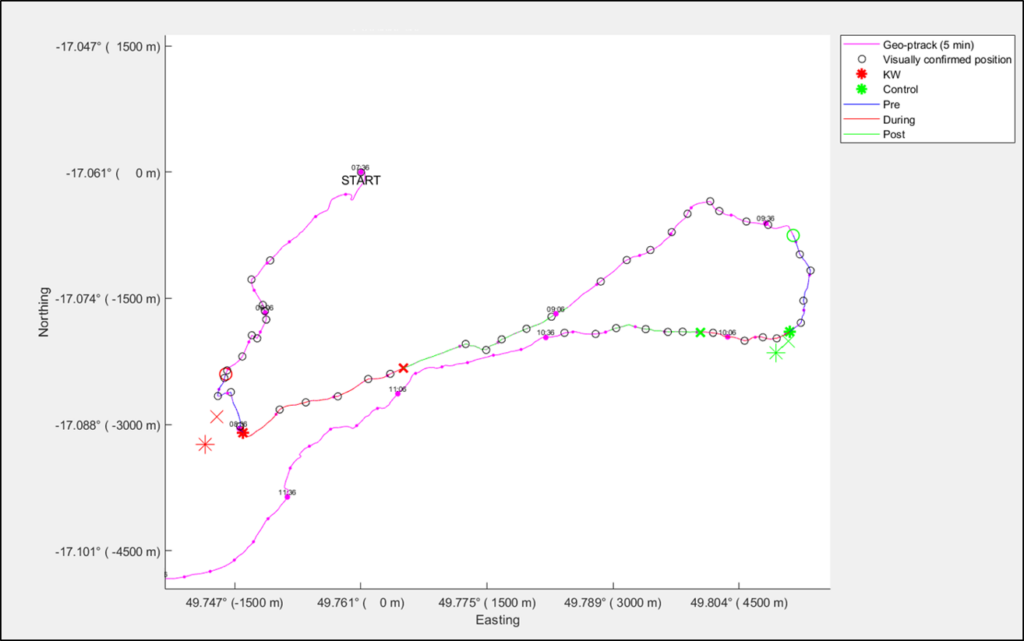1024x641 pixels.
Task: Click the large red circle on the track
Action: (x=225, y=375)
